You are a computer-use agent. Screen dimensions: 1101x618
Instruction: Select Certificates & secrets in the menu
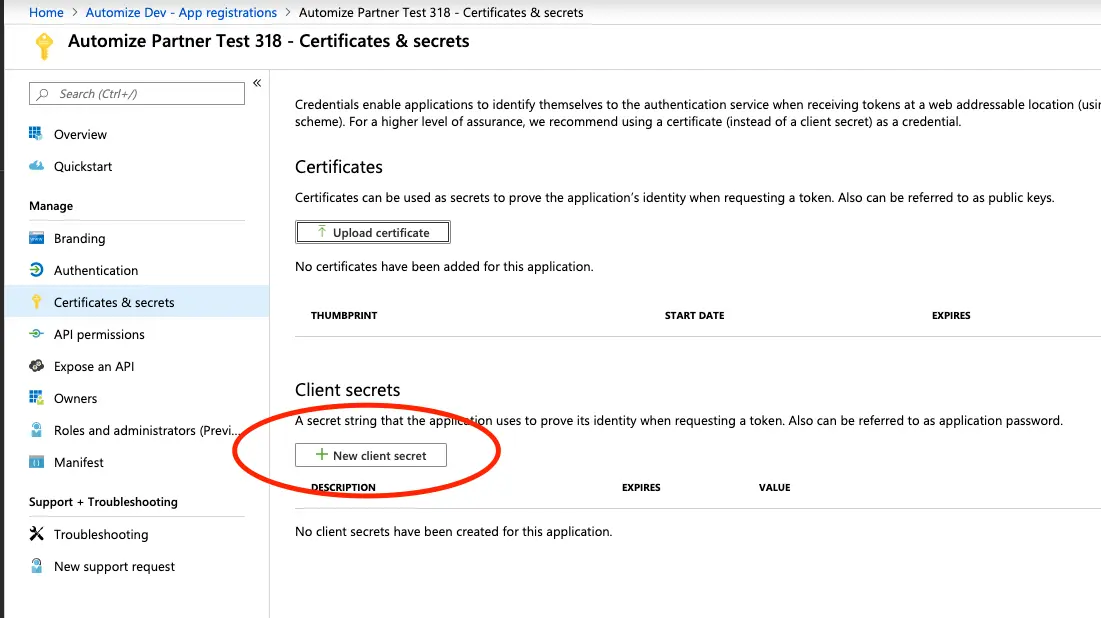[113, 302]
